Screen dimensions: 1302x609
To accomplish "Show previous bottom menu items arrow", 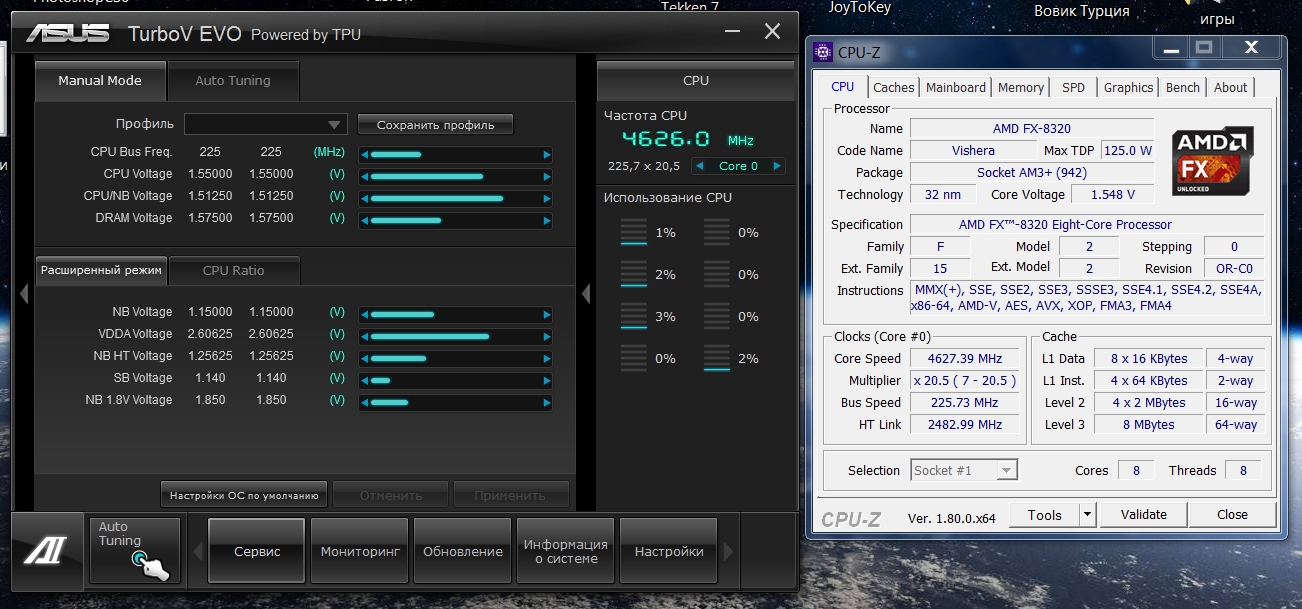I will pyautogui.click(x=197, y=551).
